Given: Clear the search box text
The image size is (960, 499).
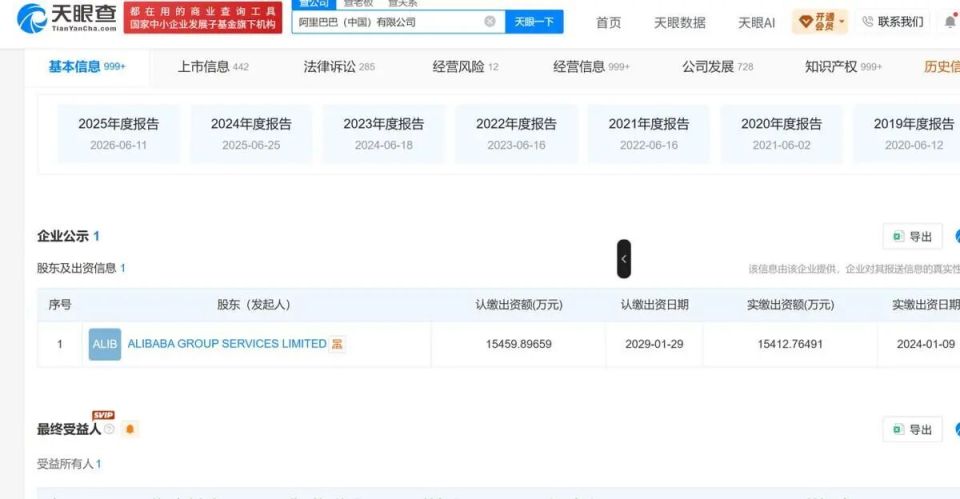Looking at the screenshot, I should point(490,21).
